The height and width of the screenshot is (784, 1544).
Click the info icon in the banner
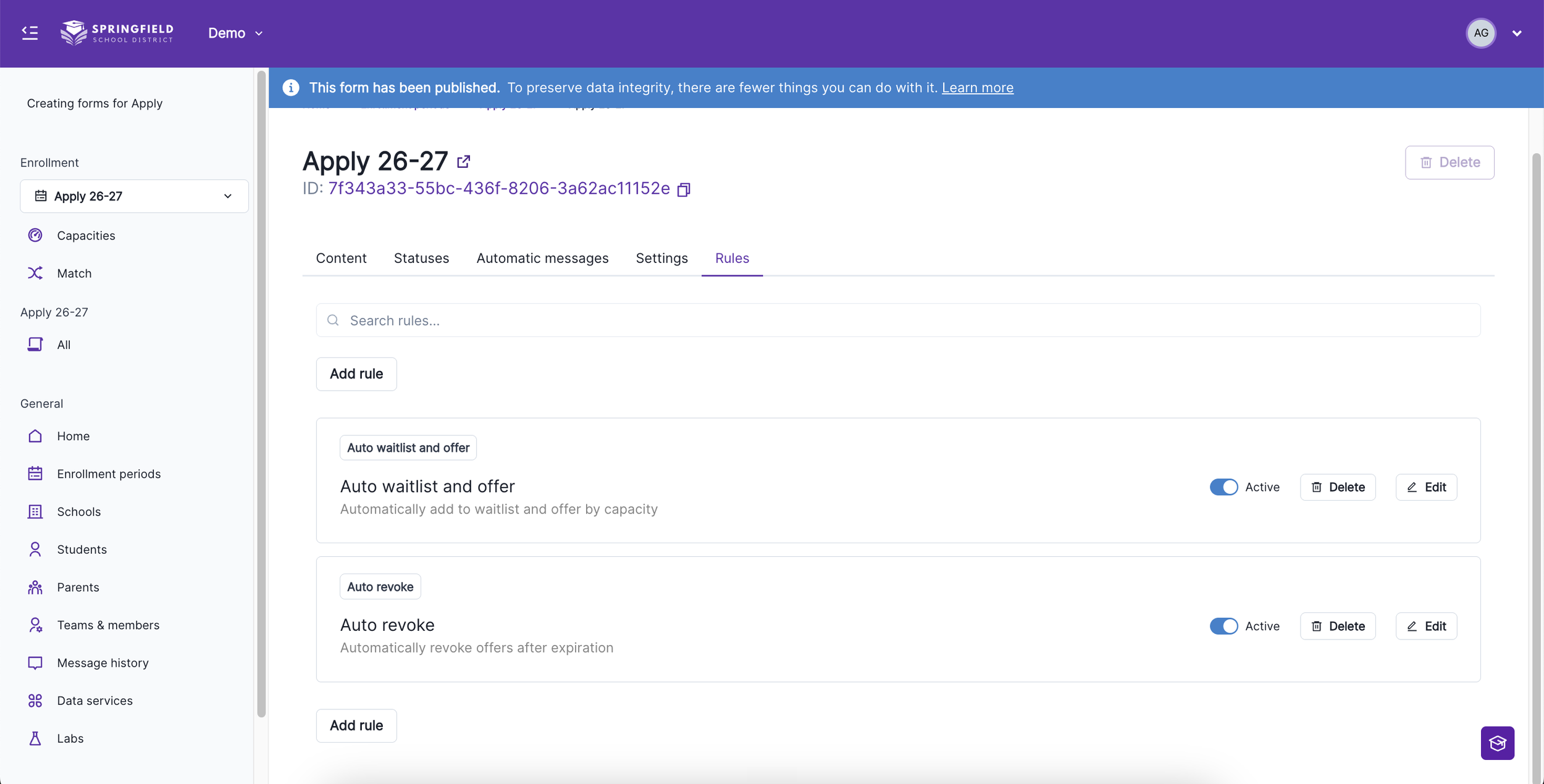click(291, 88)
